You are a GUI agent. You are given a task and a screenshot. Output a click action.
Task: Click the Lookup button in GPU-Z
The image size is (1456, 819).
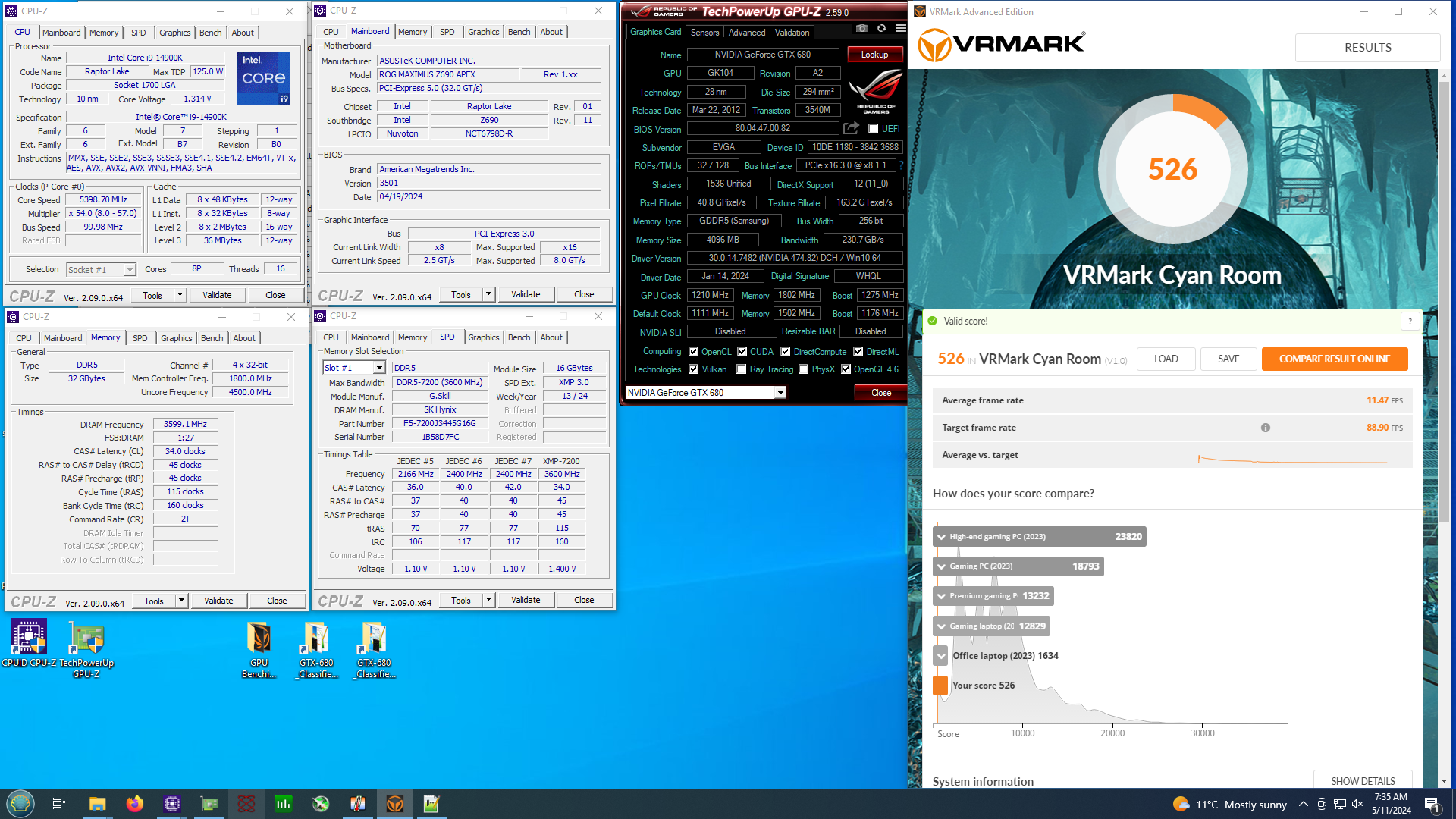click(874, 55)
